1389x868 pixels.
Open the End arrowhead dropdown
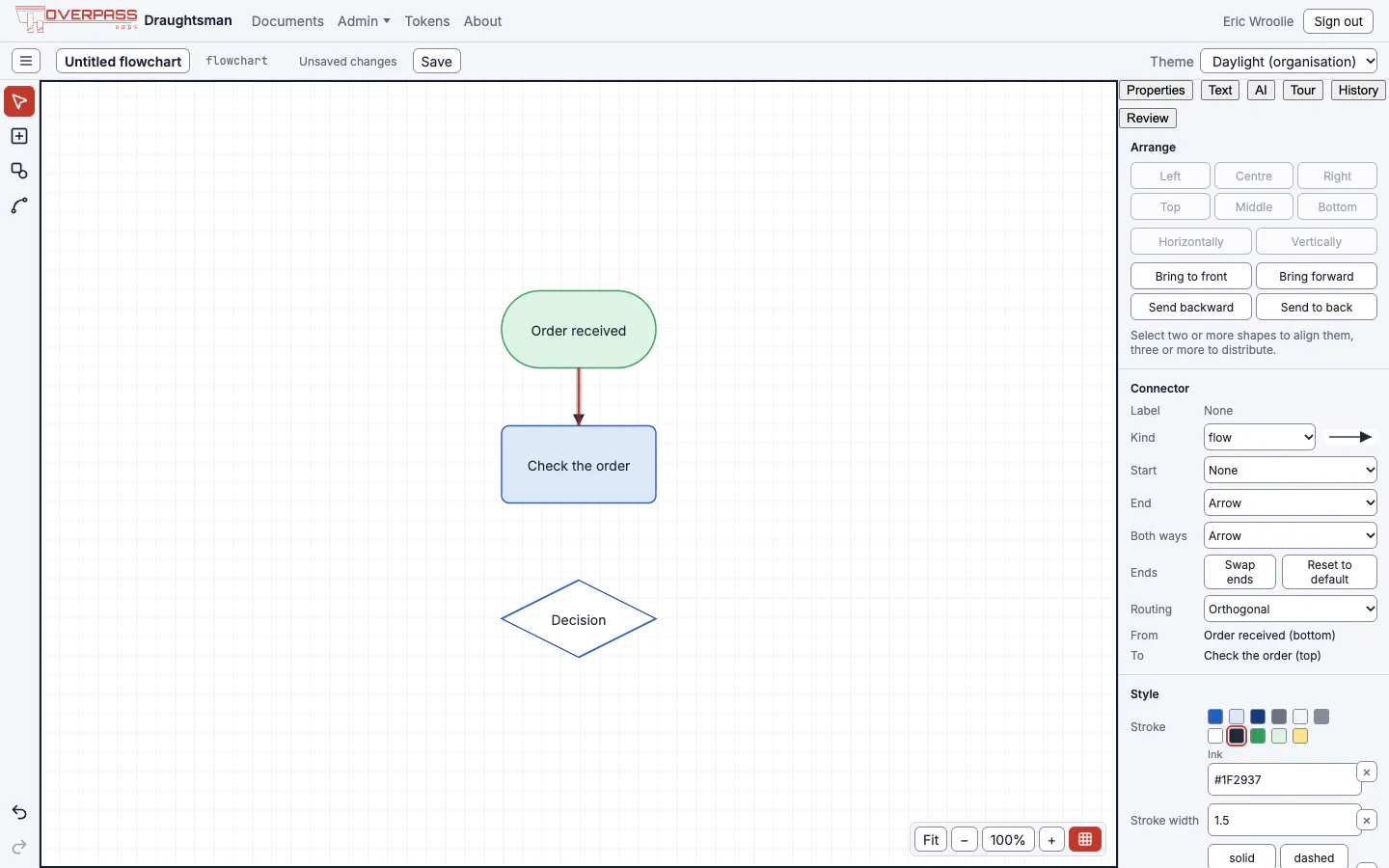1291,502
